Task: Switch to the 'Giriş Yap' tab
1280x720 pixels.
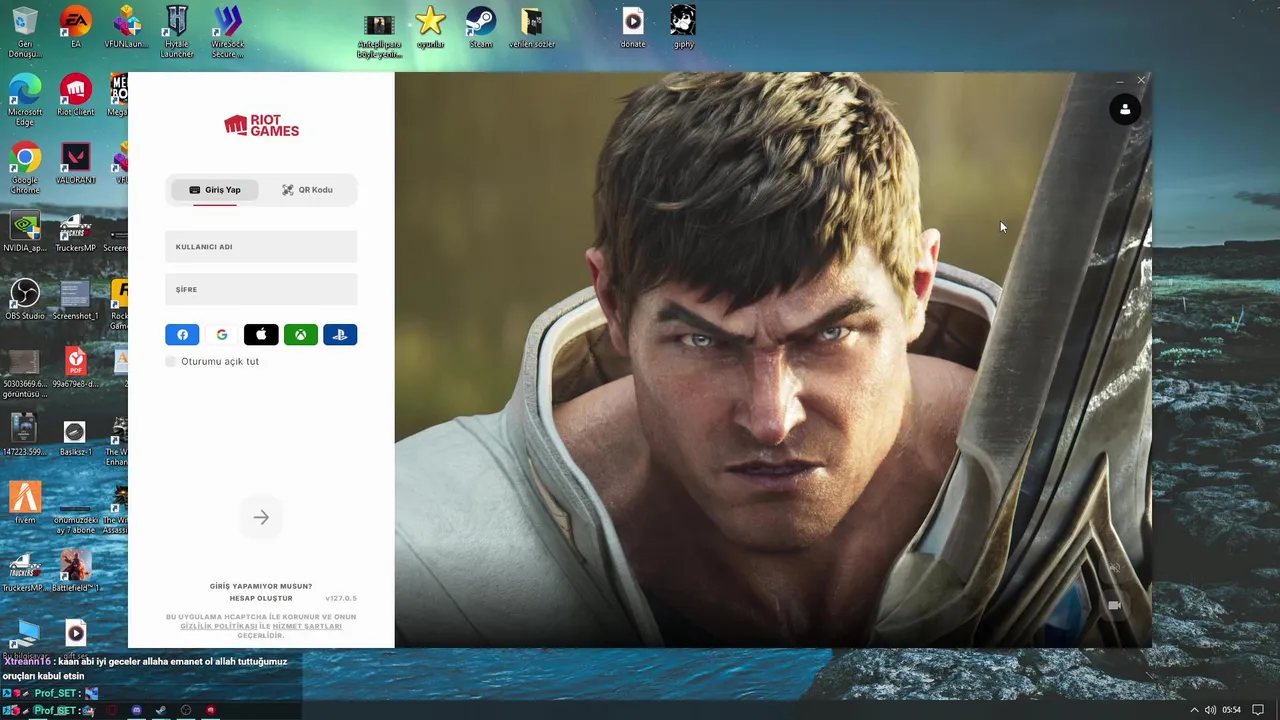Action: pos(216,190)
